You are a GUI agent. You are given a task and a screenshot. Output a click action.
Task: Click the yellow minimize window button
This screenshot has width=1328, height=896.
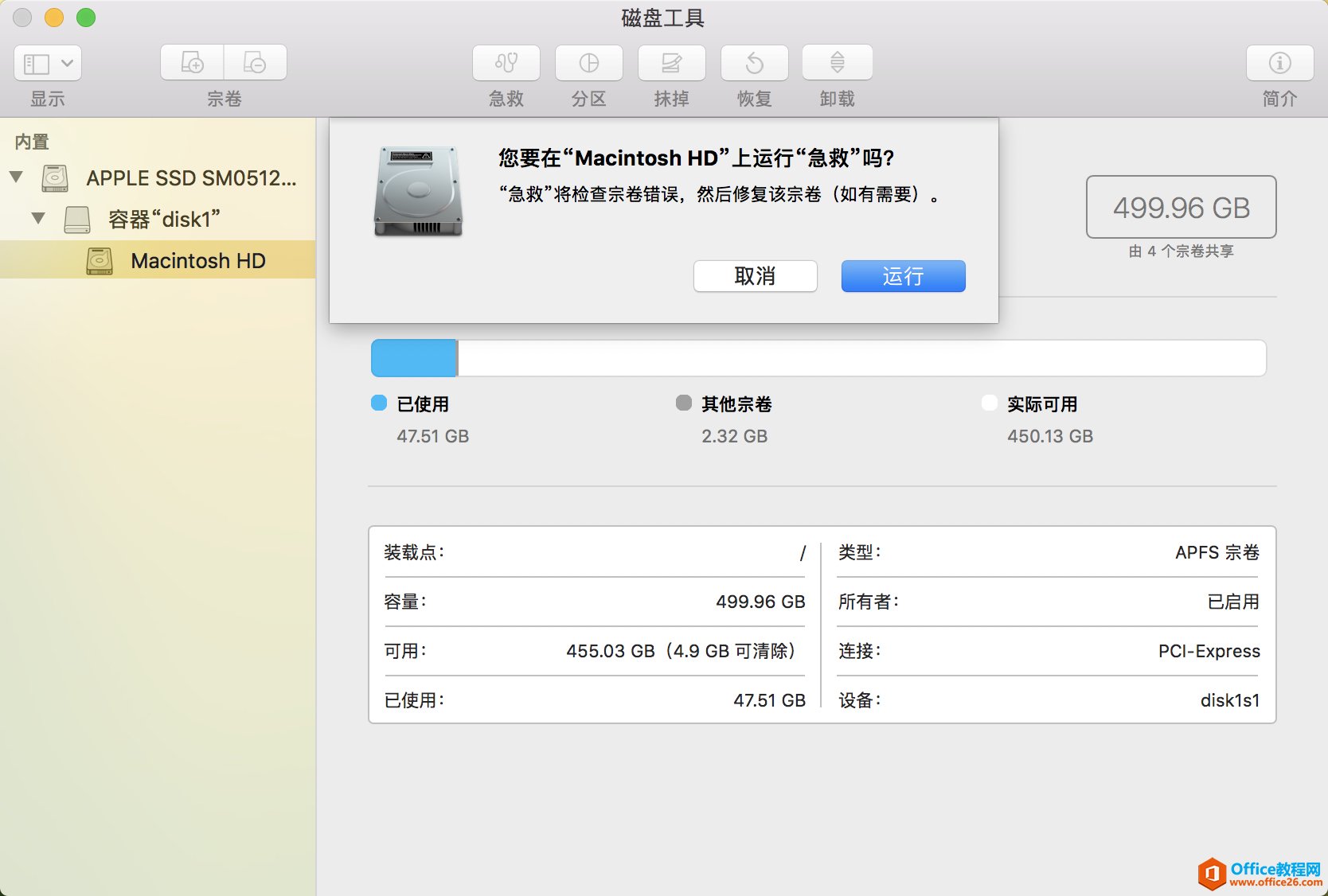click(54, 18)
